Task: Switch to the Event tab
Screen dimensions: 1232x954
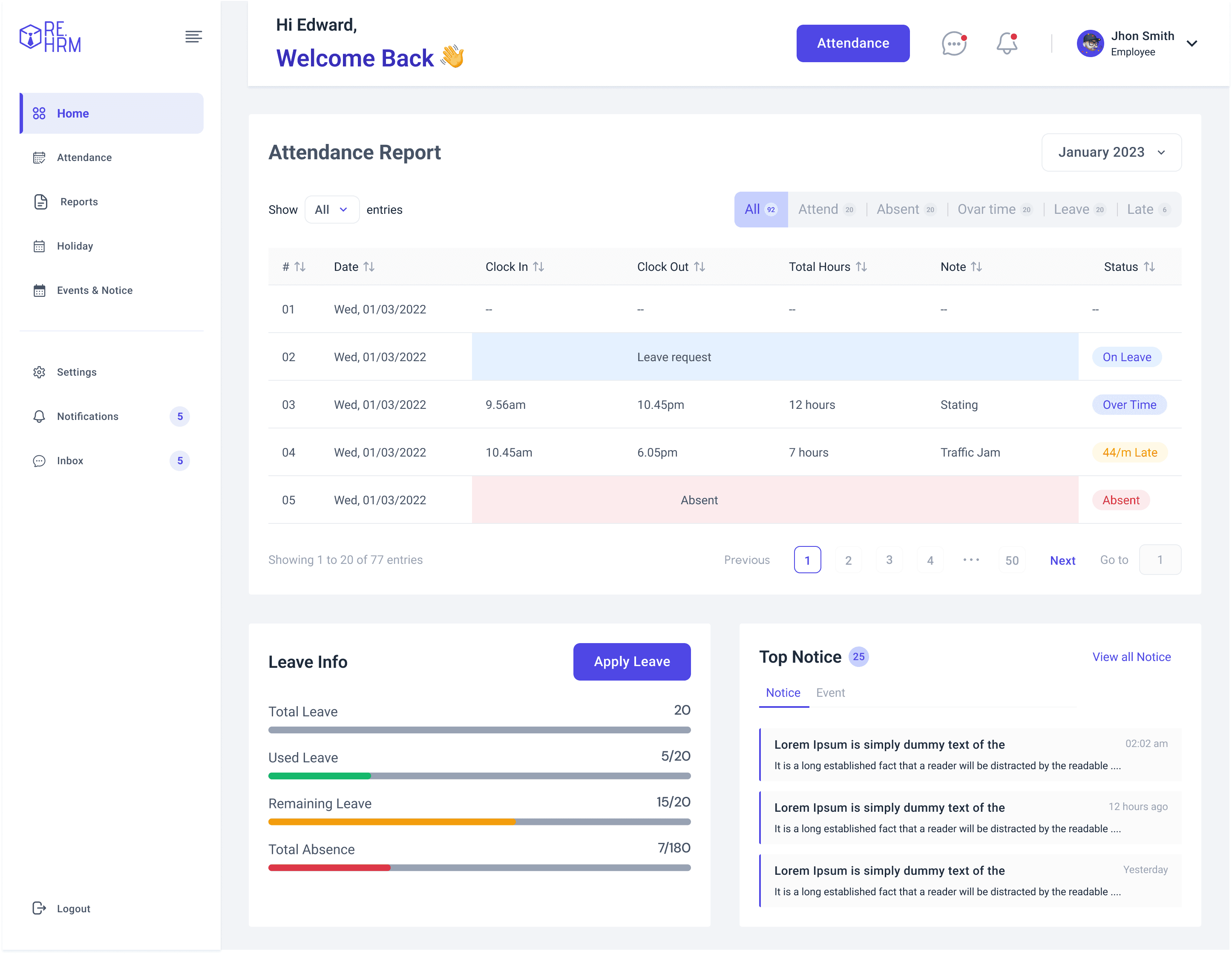Action: pyautogui.click(x=830, y=693)
